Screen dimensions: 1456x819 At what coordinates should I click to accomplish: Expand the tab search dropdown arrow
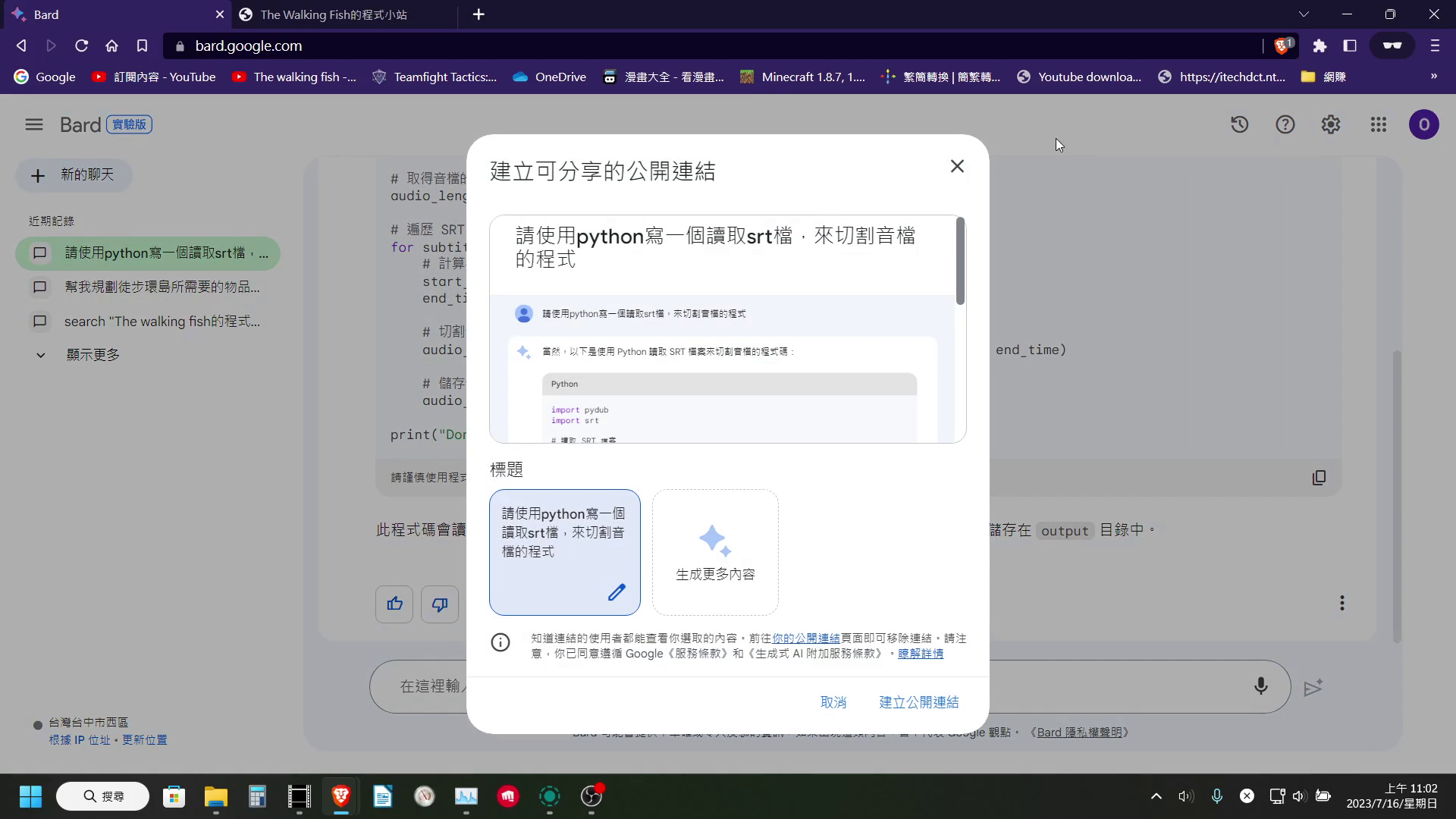click(x=1304, y=14)
